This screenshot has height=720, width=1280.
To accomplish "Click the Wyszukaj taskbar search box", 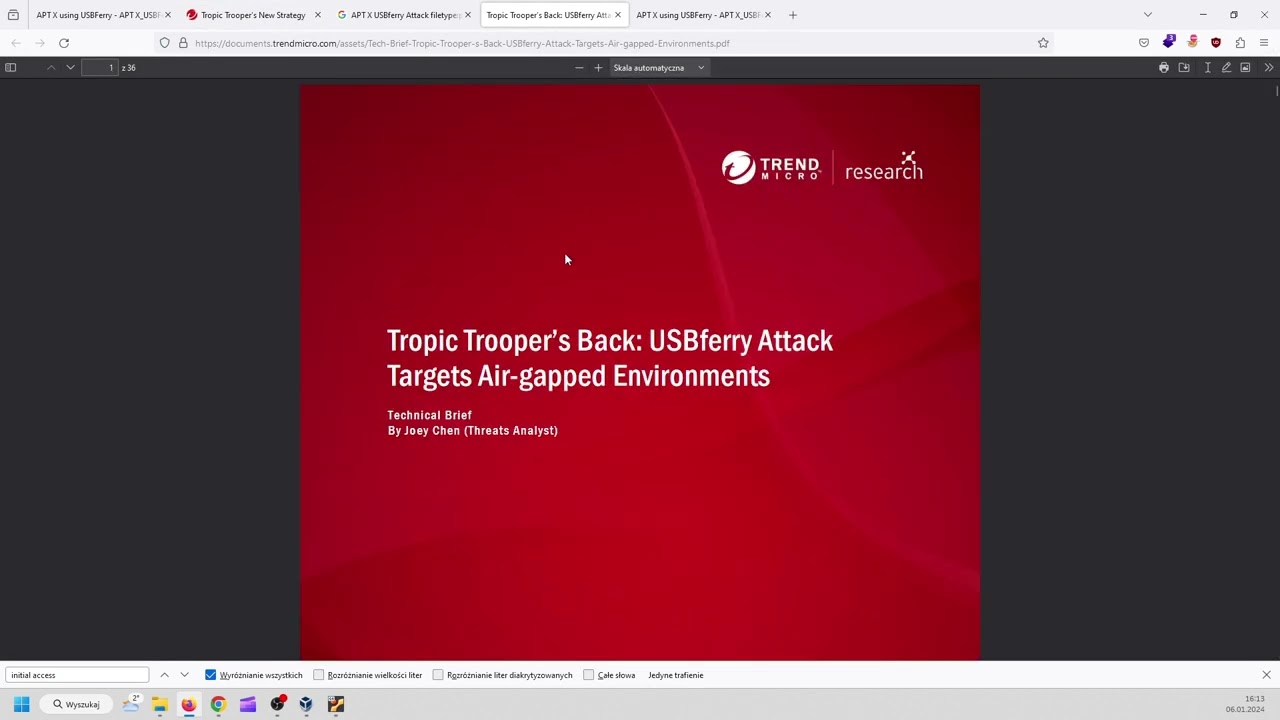I will [x=78, y=704].
